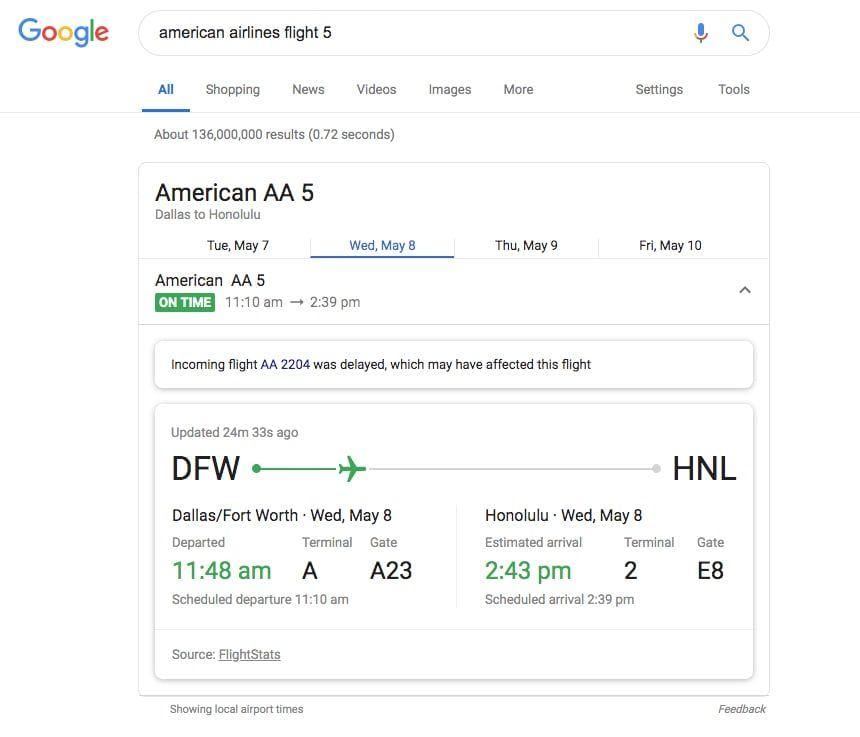Open the incoming flight AA 2204 link

[285, 365]
